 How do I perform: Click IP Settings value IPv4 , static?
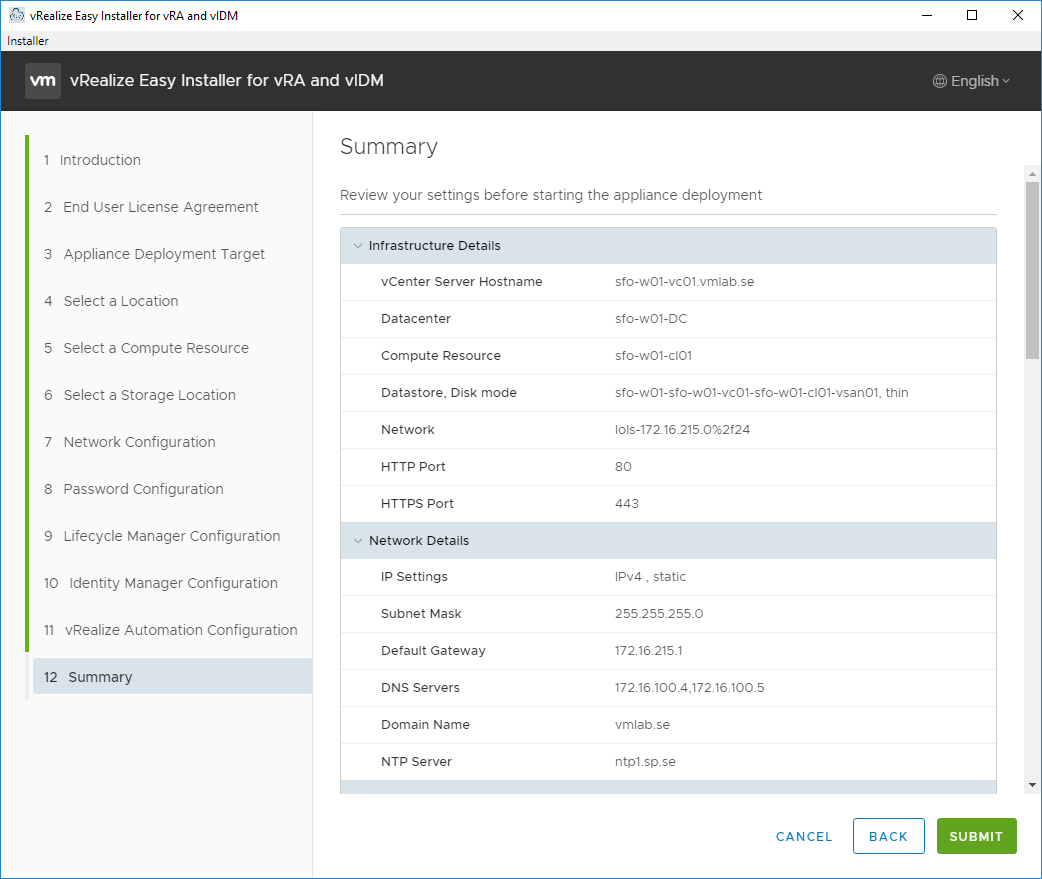point(651,577)
